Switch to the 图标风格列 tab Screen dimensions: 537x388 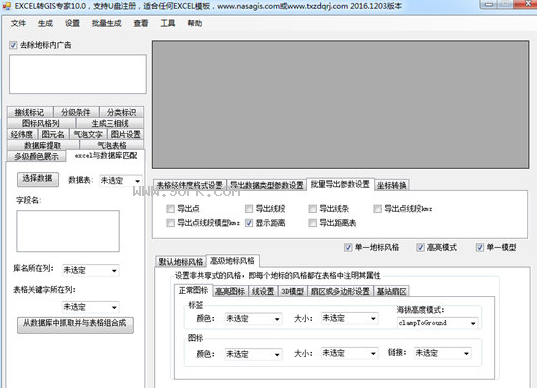[x=41, y=123]
